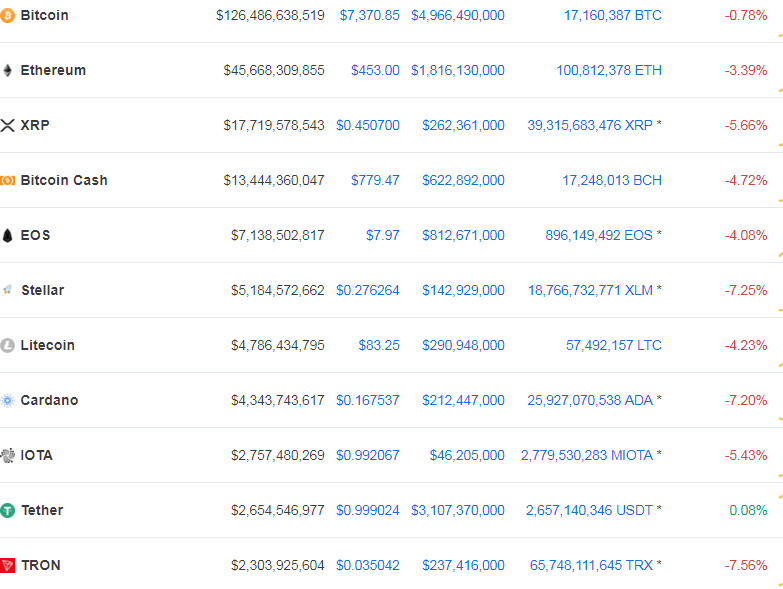Click IOTA price $0.992067
The width and height of the screenshot is (783, 589).
pyautogui.click(x=368, y=455)
